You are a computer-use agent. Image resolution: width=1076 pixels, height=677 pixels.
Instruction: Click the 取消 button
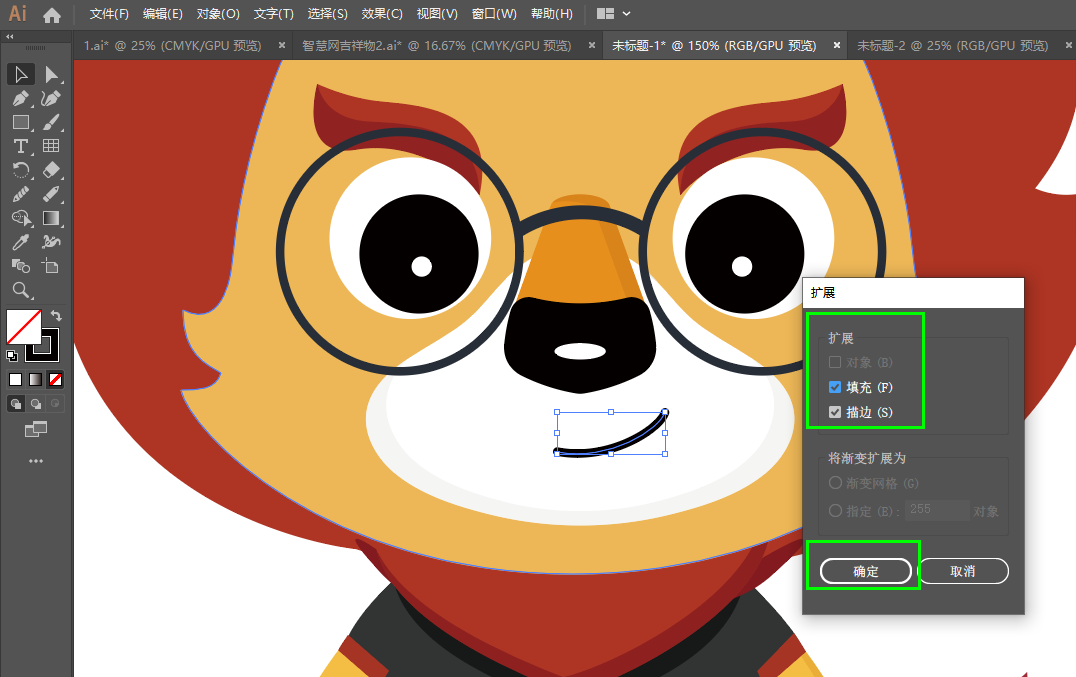pyautogui.click(x=963, y=571)
